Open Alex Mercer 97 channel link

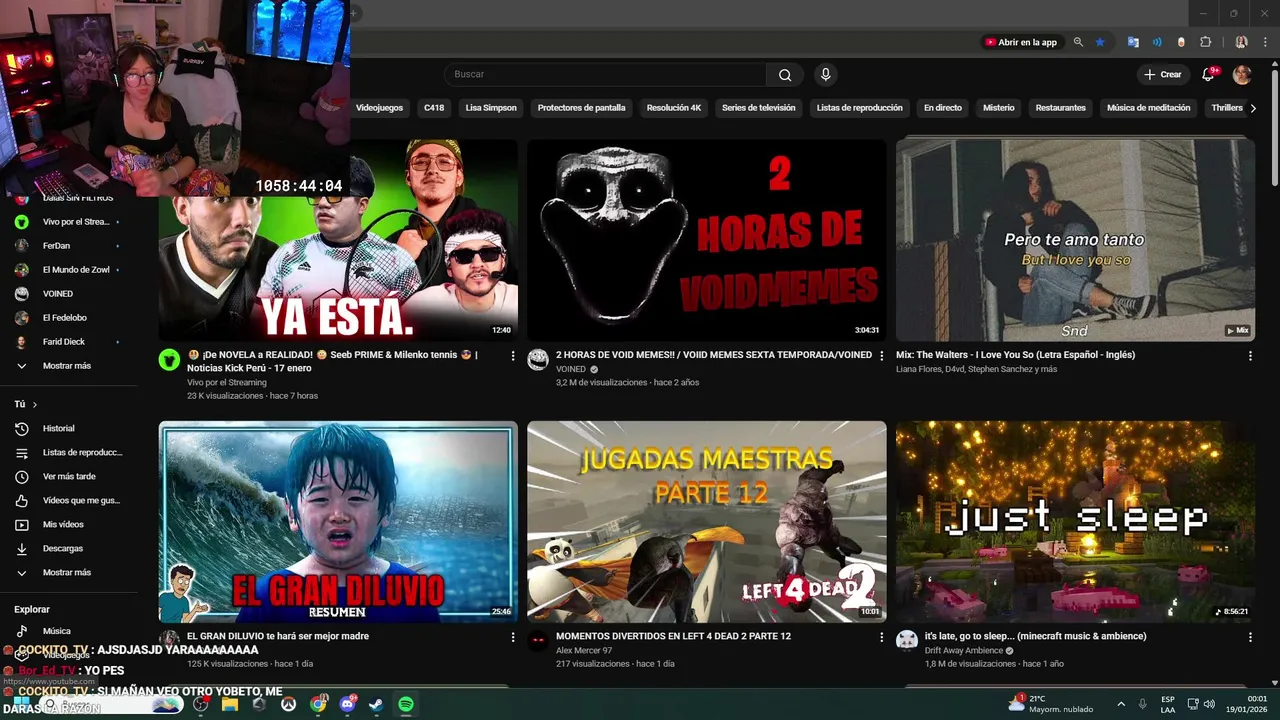click(584, 650)
